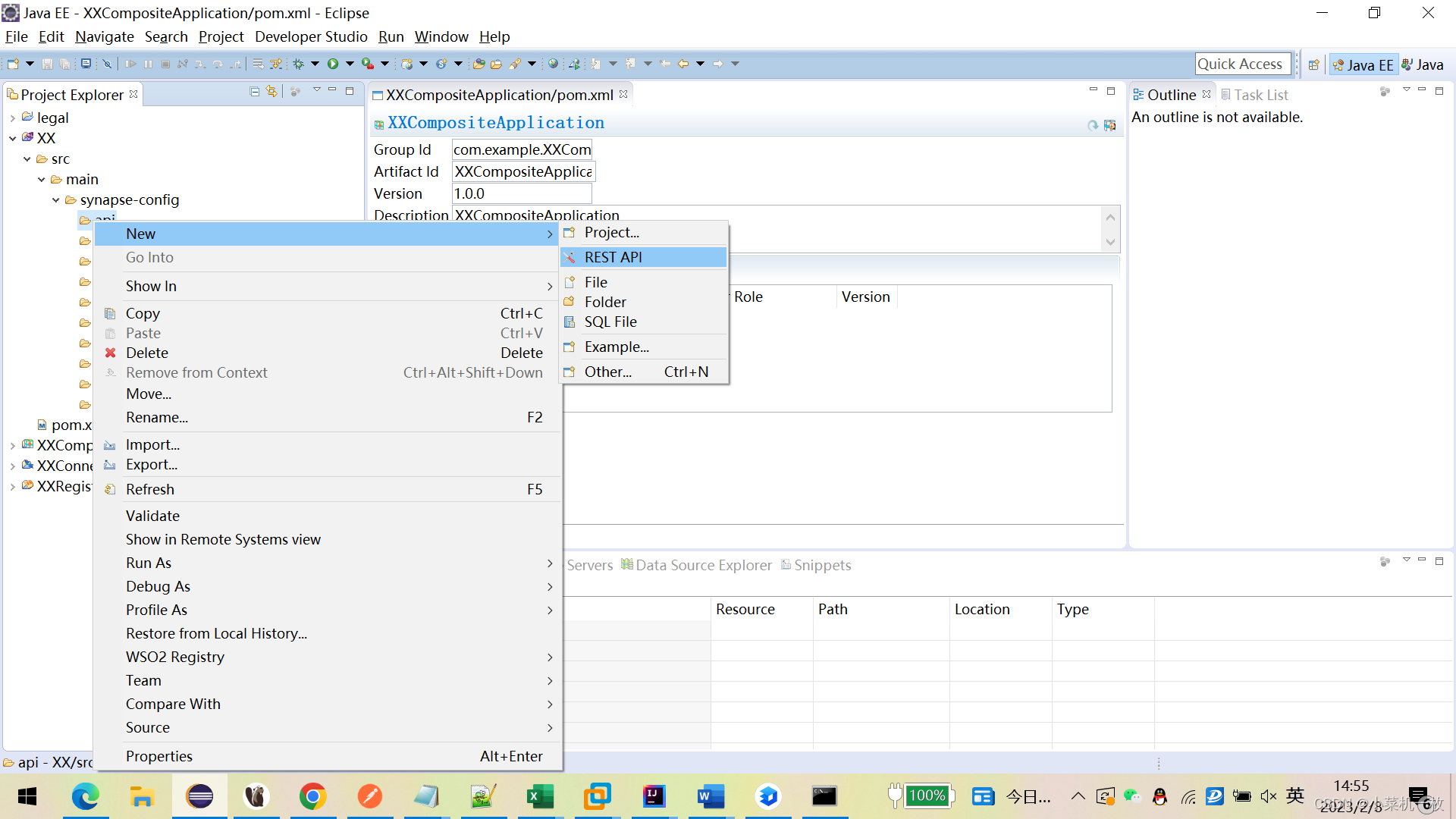This screenshot has height=819, width=1456.
Task: Click the green Run toolbar button
Action: pos(333,64)
